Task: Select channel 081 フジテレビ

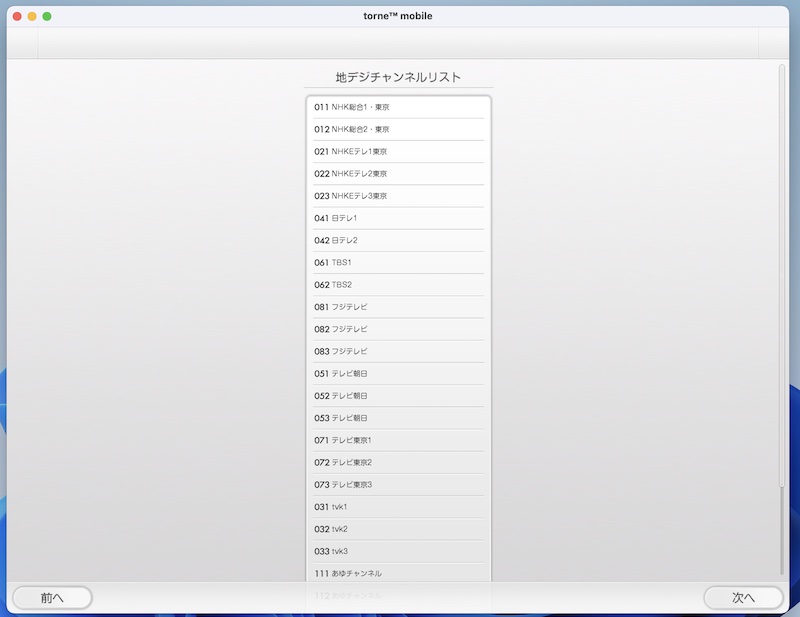Action: (398, 307)
